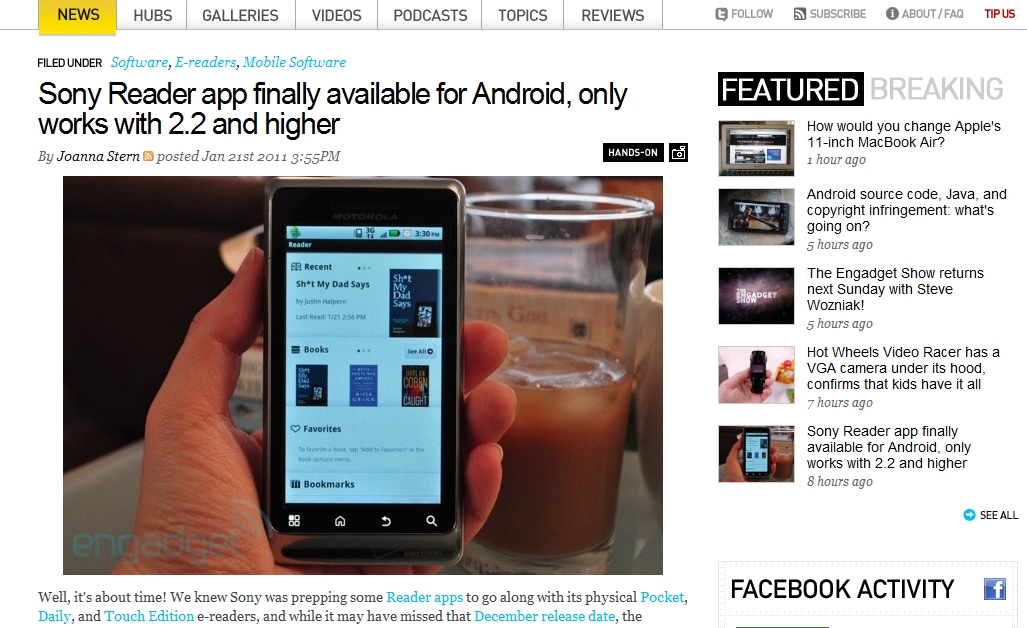Click the TIP US link
The height and width of the screenshot is (628, 1027).
click(999, 14)
